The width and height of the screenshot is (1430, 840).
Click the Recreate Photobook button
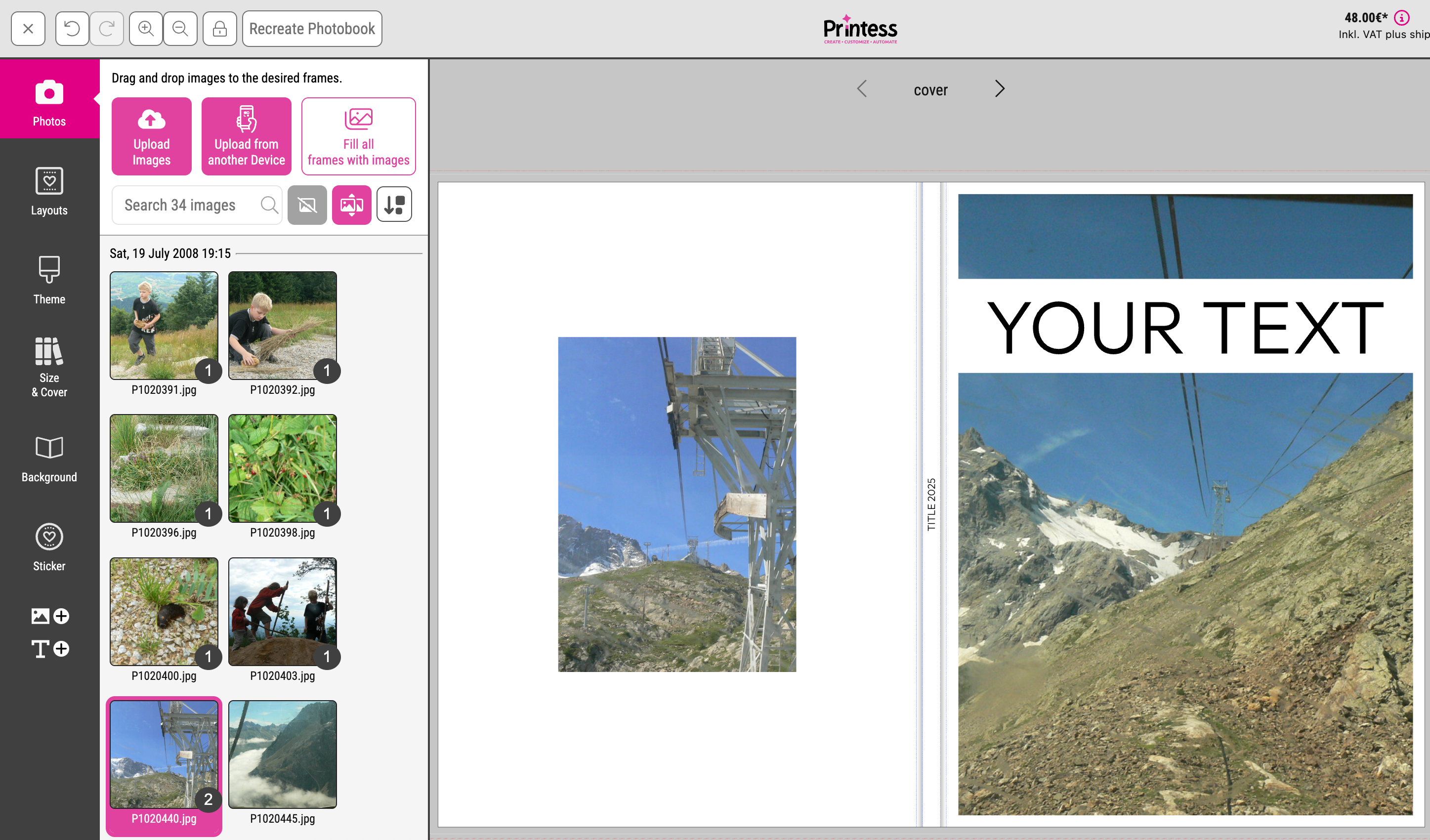[312, 28]
